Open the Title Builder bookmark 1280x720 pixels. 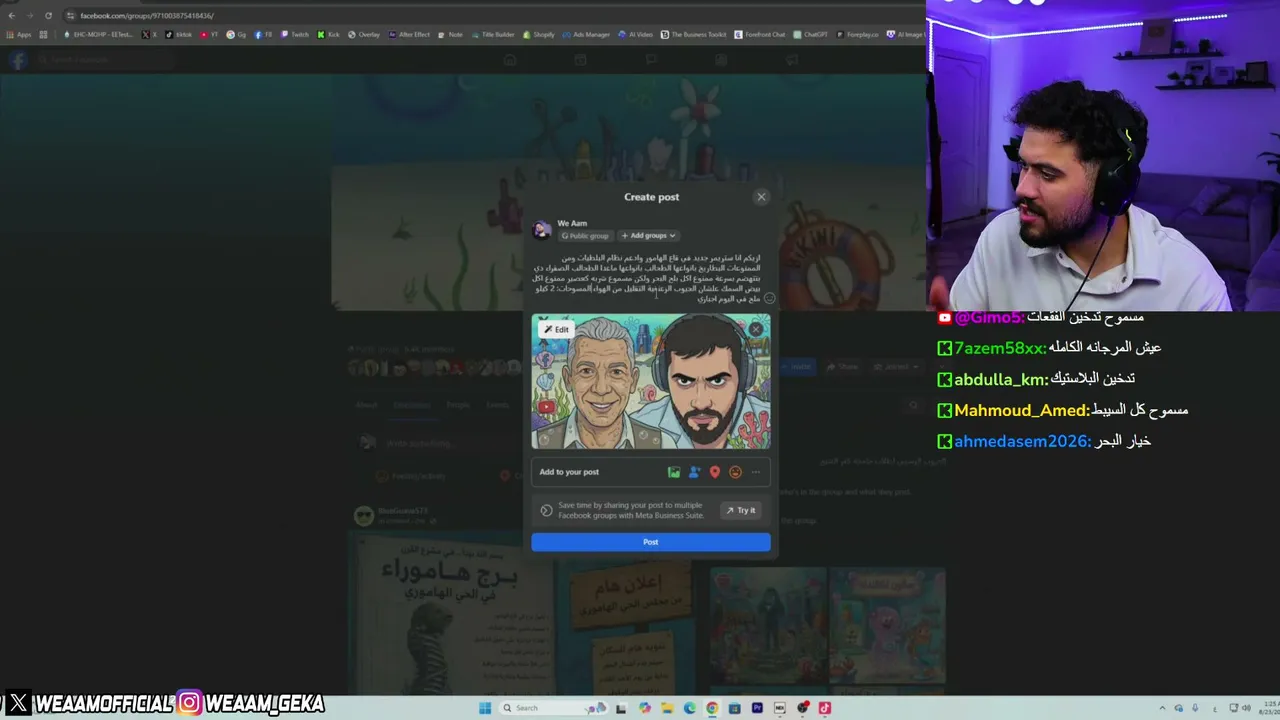493,34
